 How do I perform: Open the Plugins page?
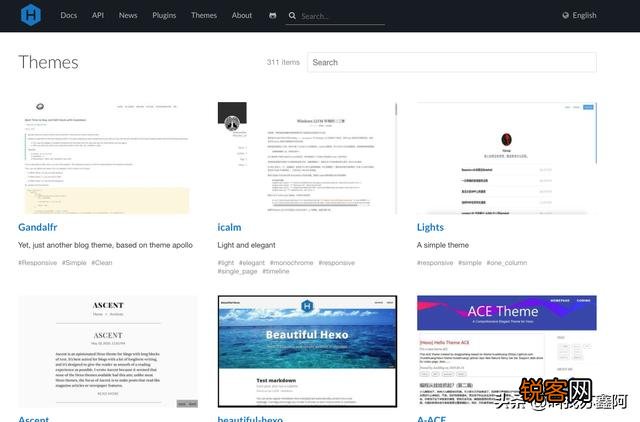point(164,16)
